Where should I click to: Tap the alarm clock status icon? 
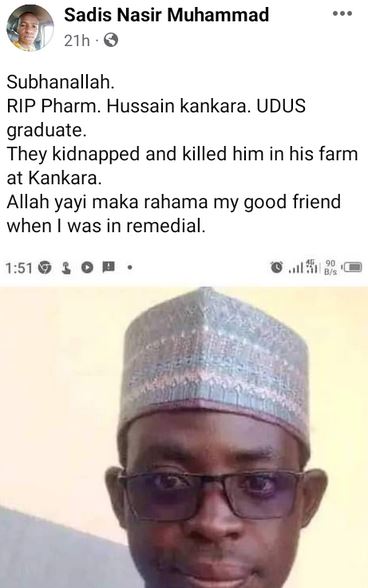tap(276, 267)
